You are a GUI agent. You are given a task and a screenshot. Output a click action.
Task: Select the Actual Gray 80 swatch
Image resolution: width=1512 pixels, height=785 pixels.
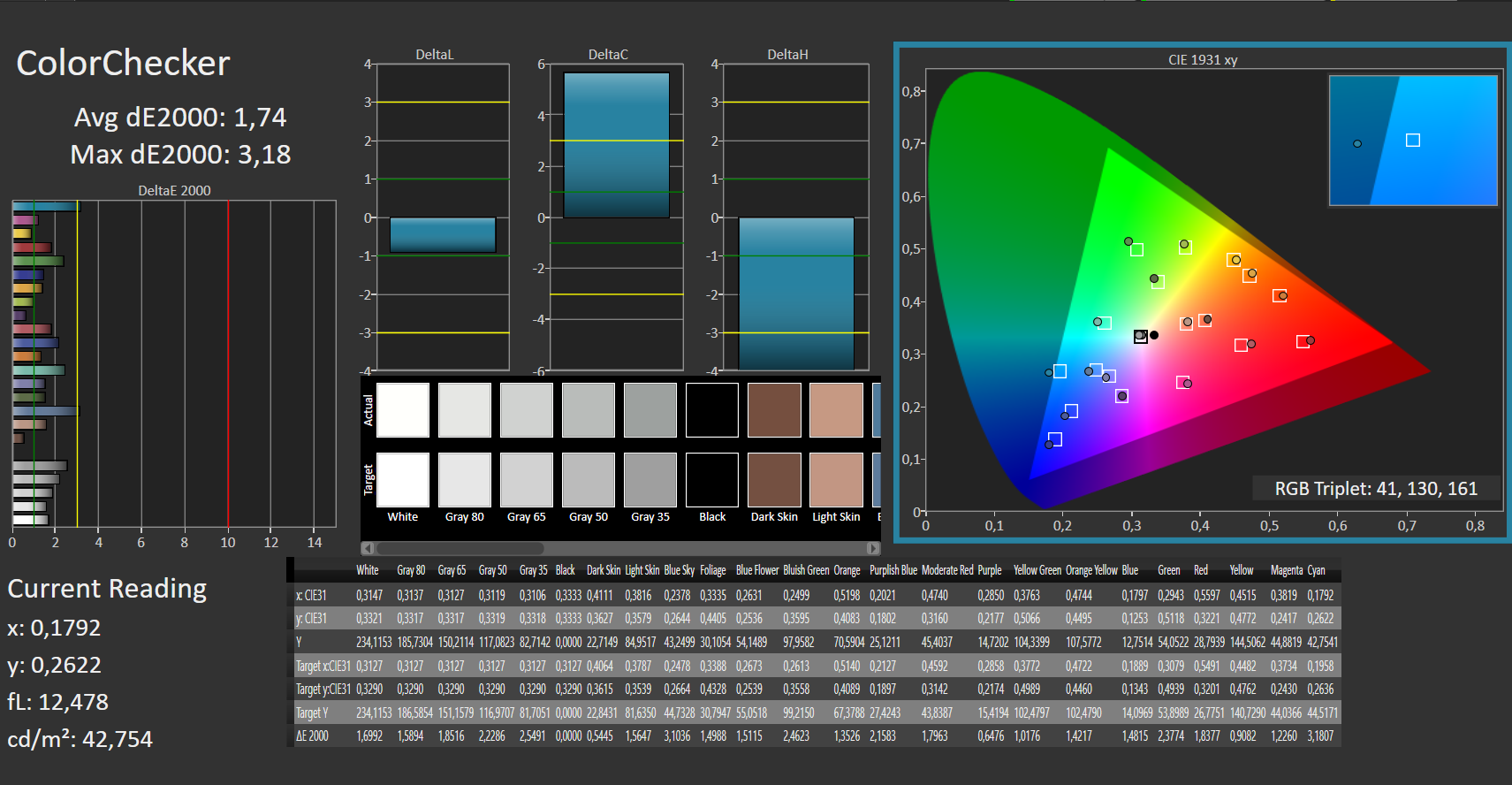465,410
